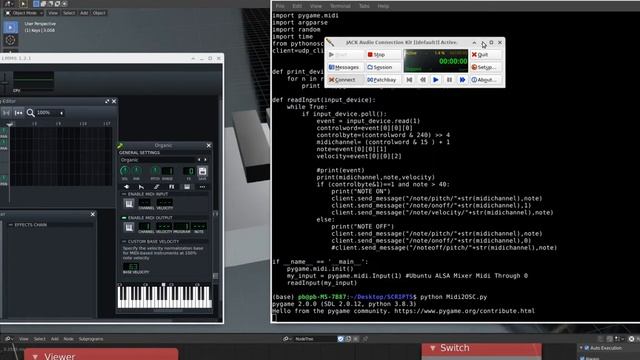
Task: Open Blender editor type dropdown at top-left
Action: (x=9, y=4)
